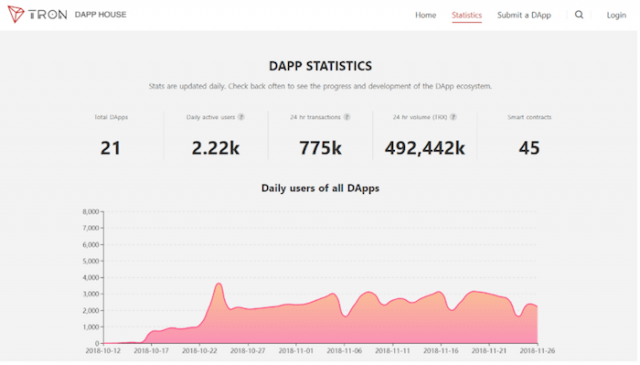Click the 492,442k volume figure
640x365 pixels.
pyautogui.click(x=425, y=148)
